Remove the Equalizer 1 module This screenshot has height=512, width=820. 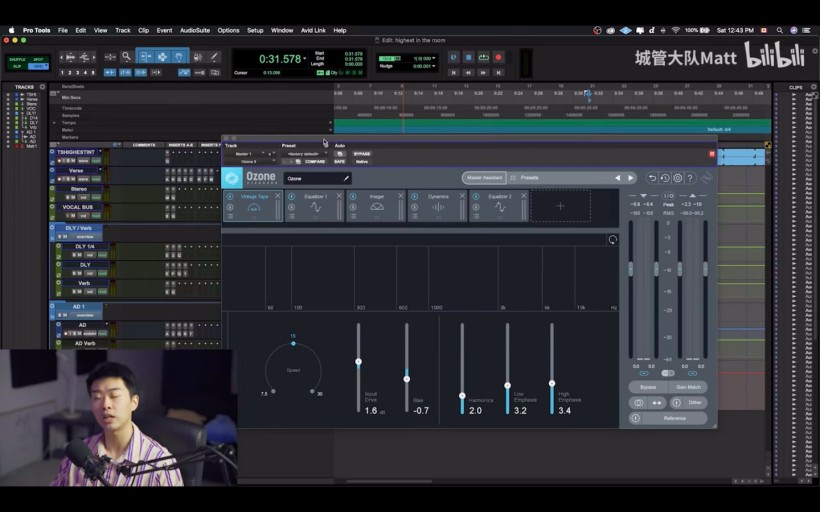339,196
